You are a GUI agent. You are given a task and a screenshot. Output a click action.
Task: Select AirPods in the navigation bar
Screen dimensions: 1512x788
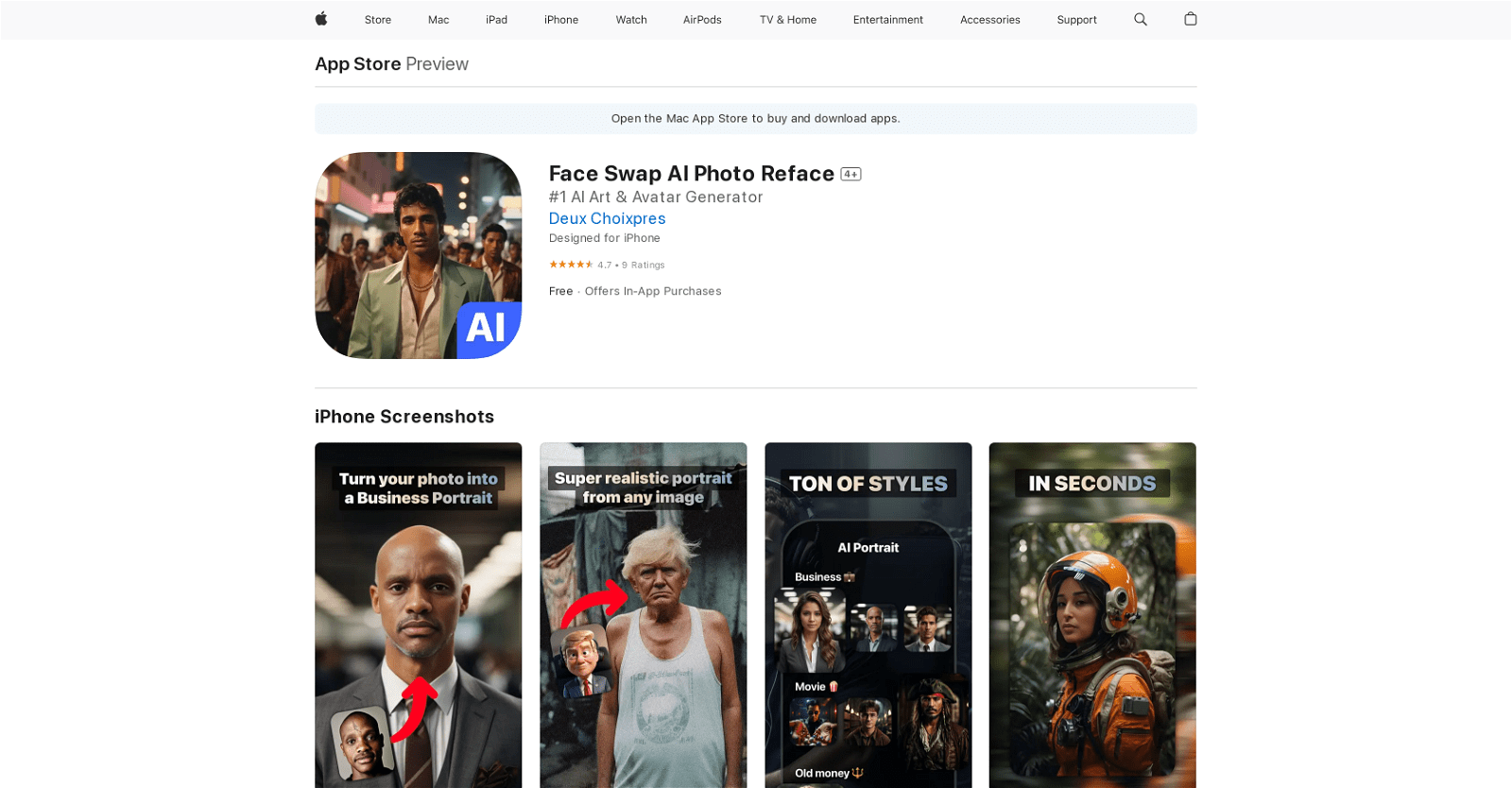pyautogui.click(x=702, y=20)
